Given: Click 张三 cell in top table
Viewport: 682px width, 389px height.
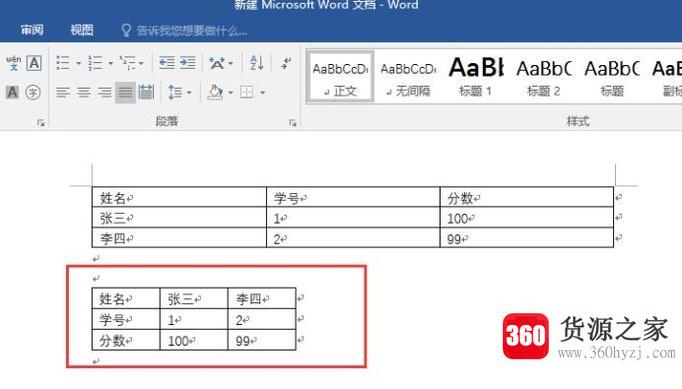Looking at the screenshot, I should point(179,218).
